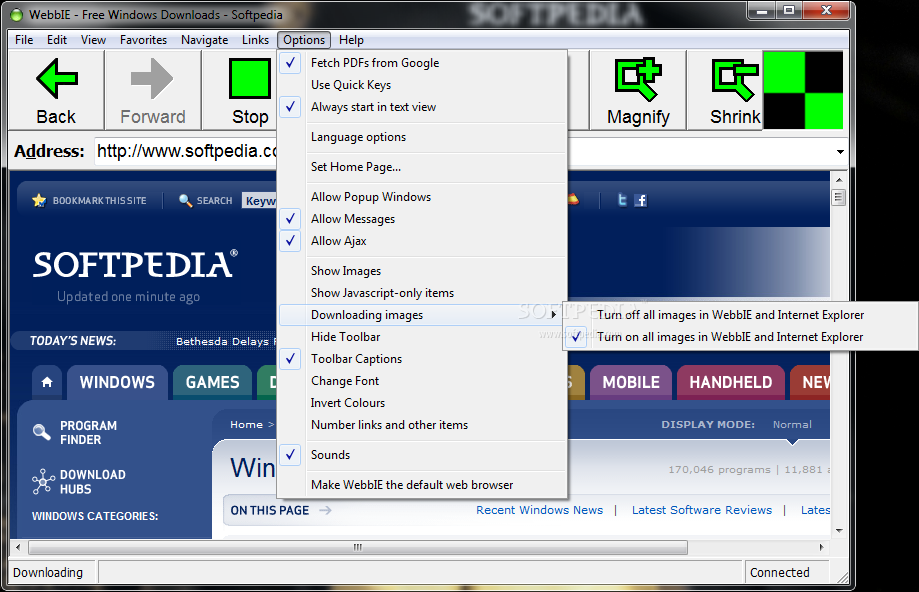
Task: Open the View menu
Action: coord(93,40)
